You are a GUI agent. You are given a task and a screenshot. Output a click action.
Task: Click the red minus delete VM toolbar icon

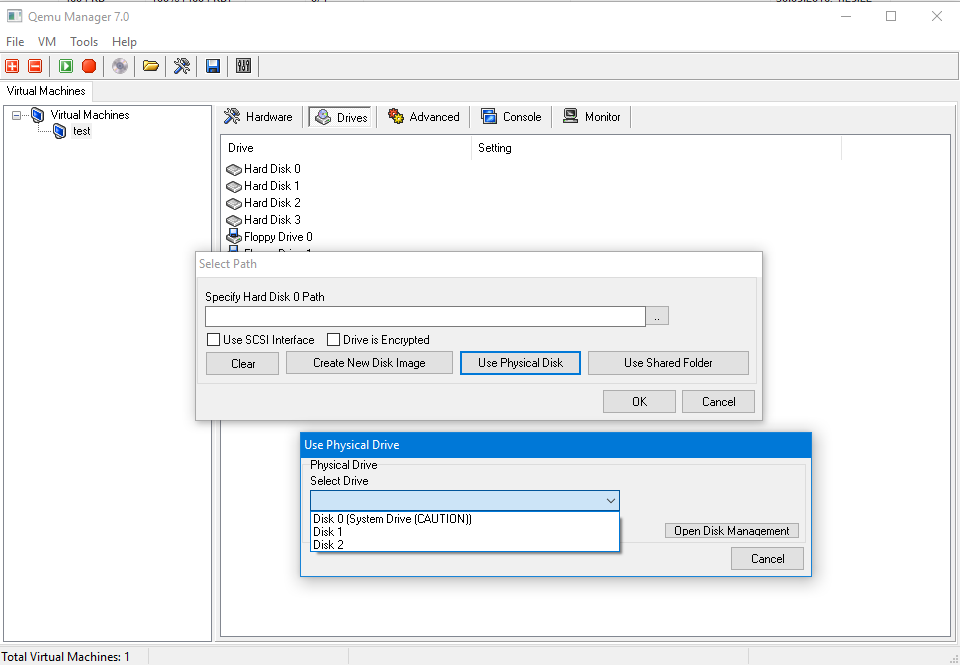[36, 66]
